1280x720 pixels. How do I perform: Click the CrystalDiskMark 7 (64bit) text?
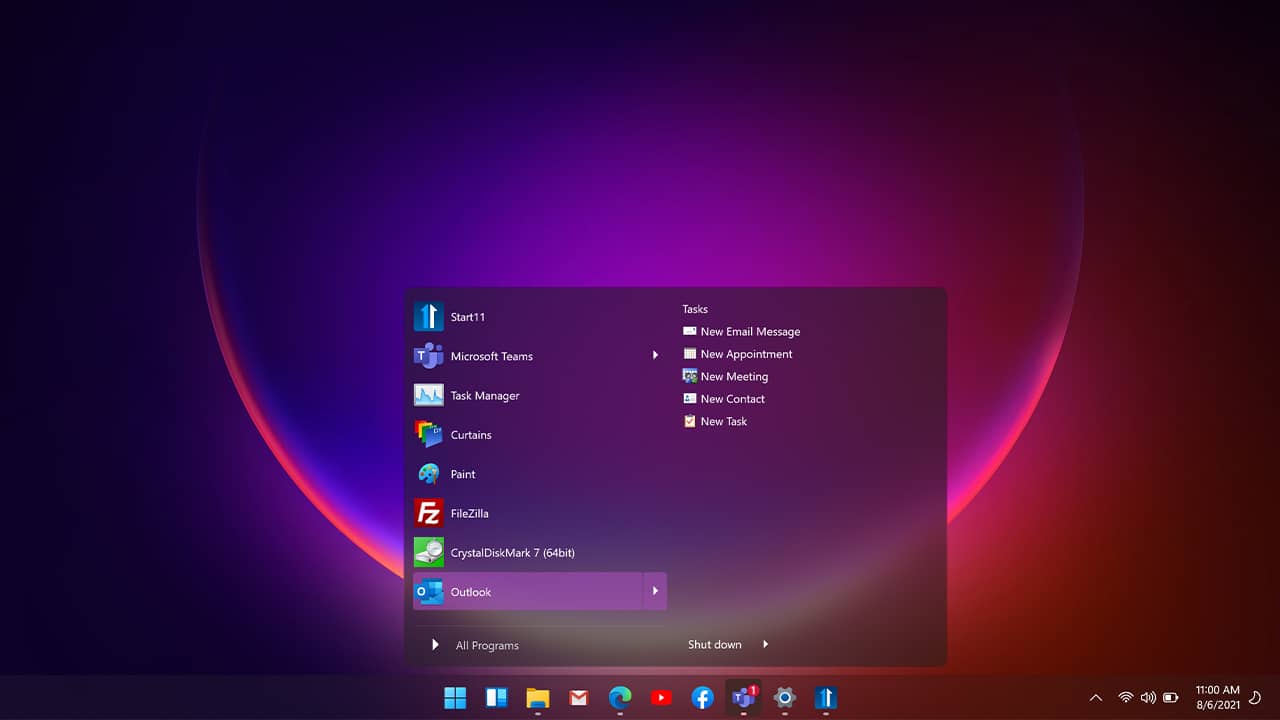pos(513,553)
